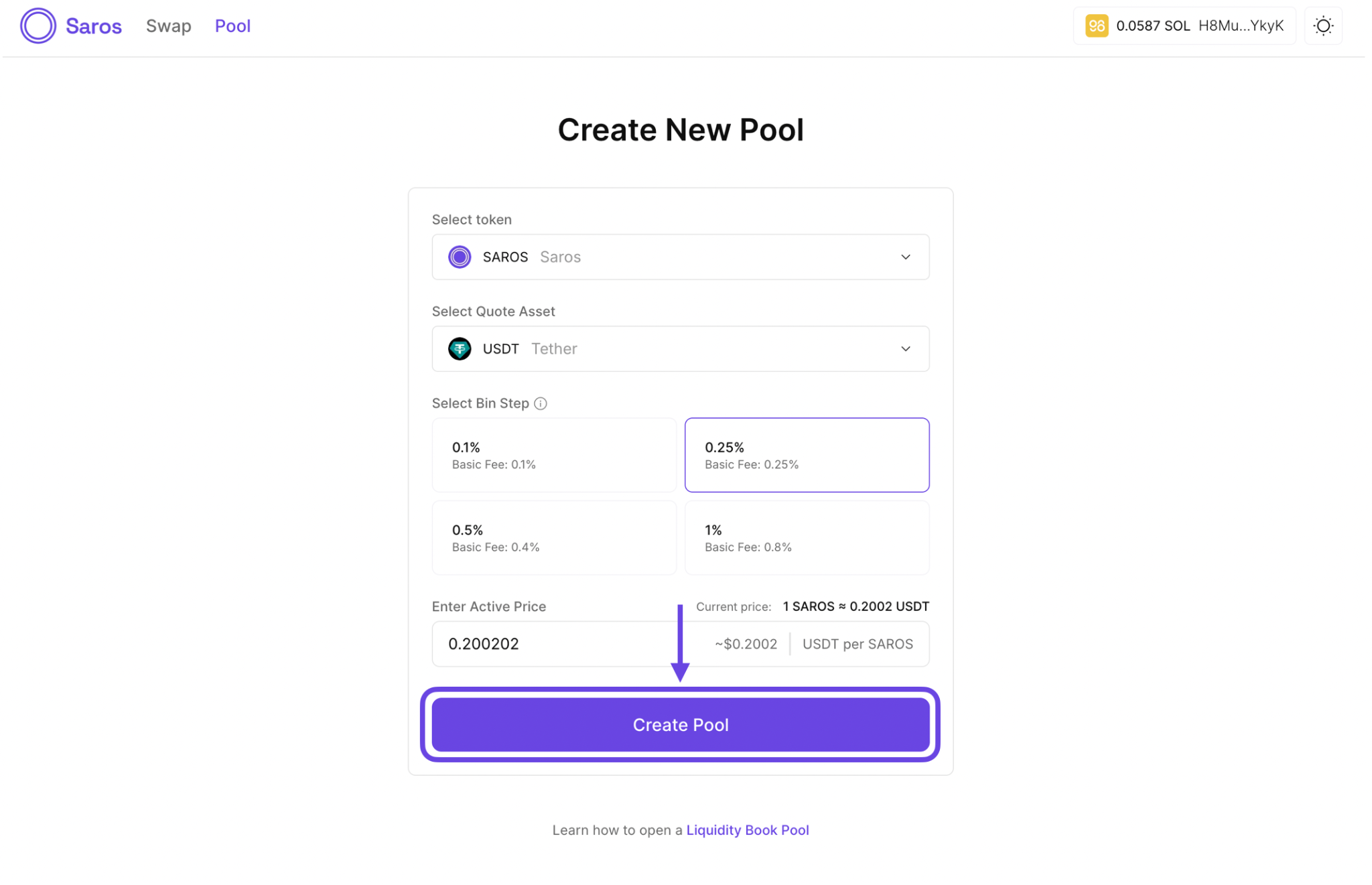Select the 0.5% bin step option
This screenshot has height=885, width=1372.
(x=554, y=537)
